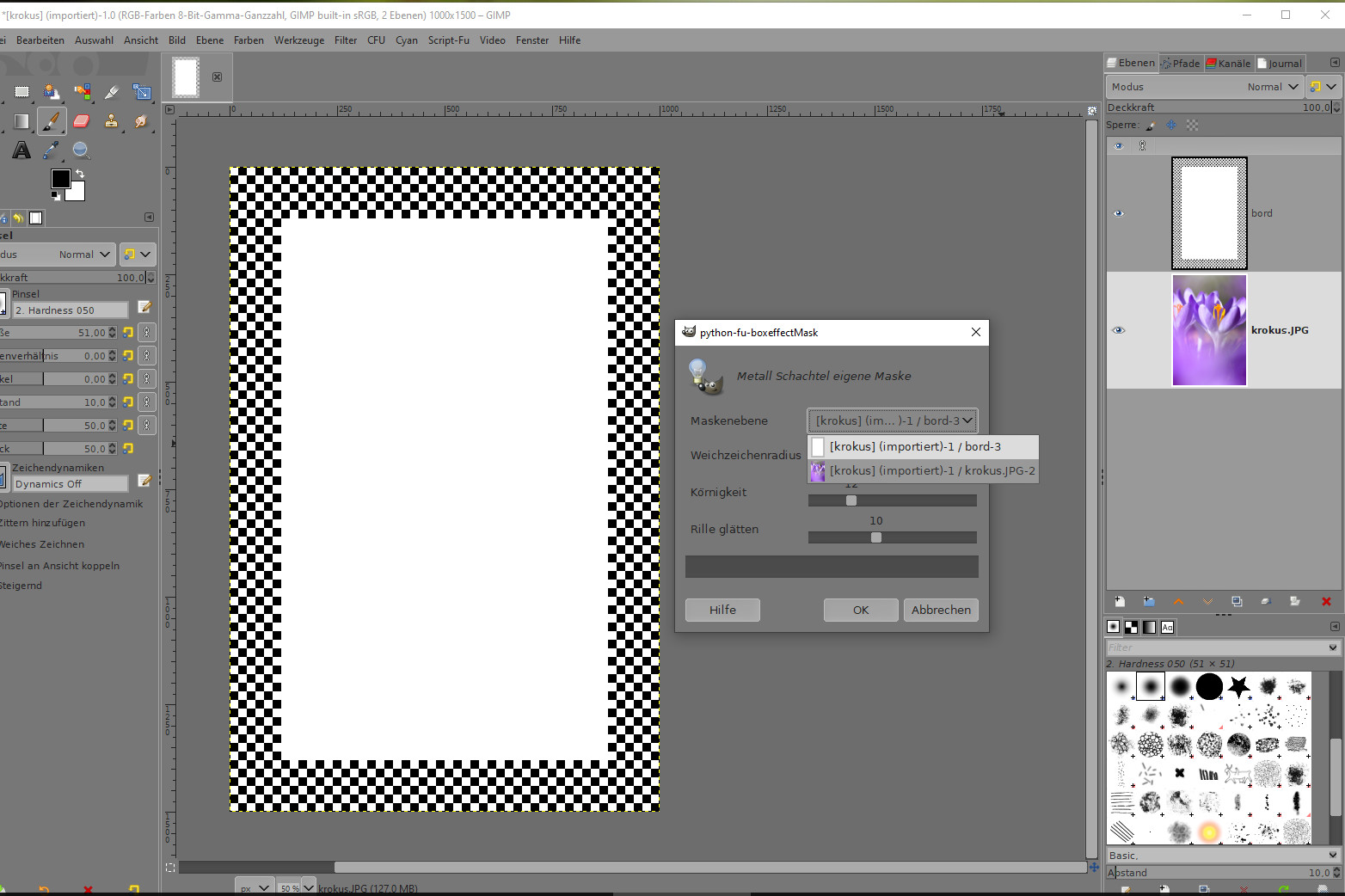Create a new layer in layers panel

click(x=1120, y=602)
